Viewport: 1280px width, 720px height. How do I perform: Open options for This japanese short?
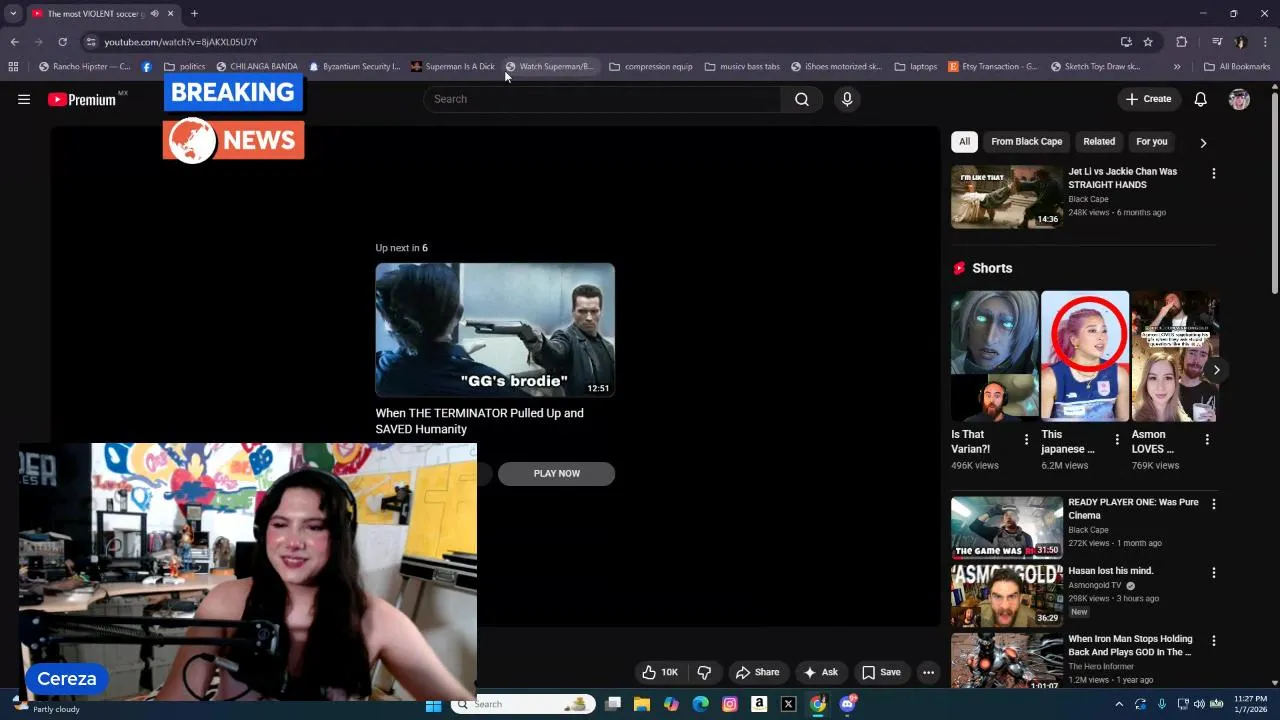point(1117,439)
